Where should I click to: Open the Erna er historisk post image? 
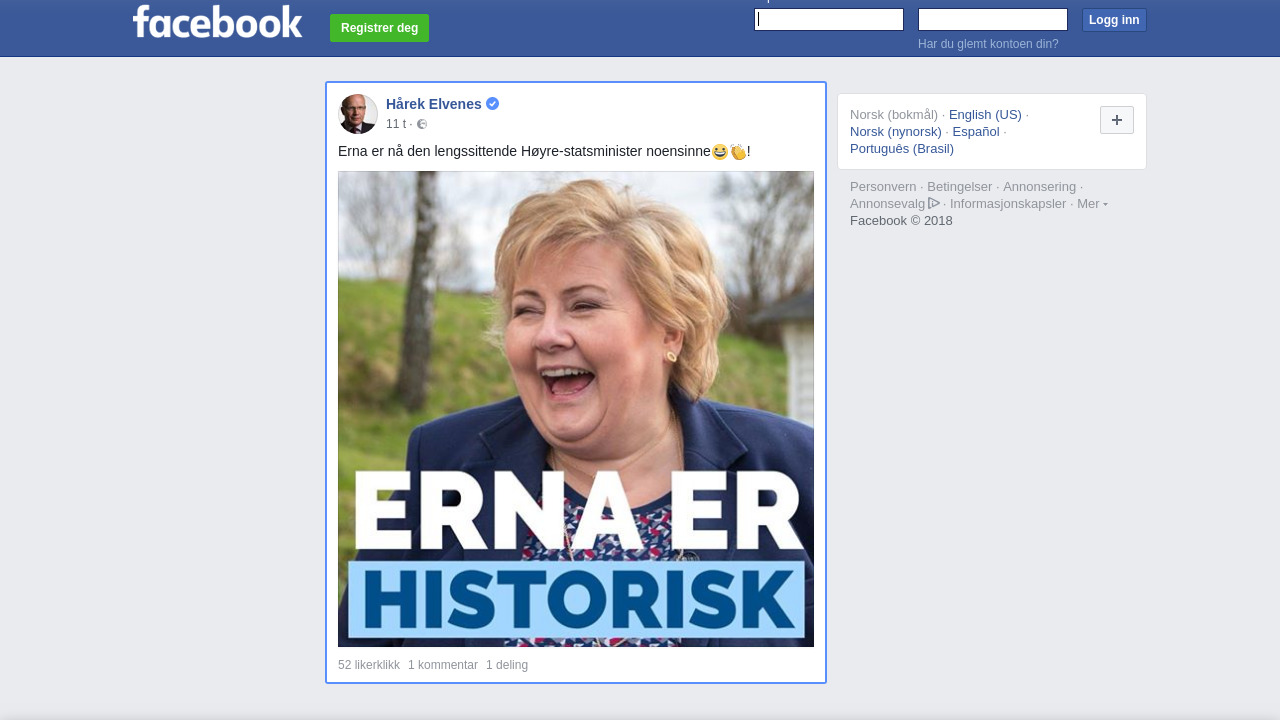(x=576, y=409)
